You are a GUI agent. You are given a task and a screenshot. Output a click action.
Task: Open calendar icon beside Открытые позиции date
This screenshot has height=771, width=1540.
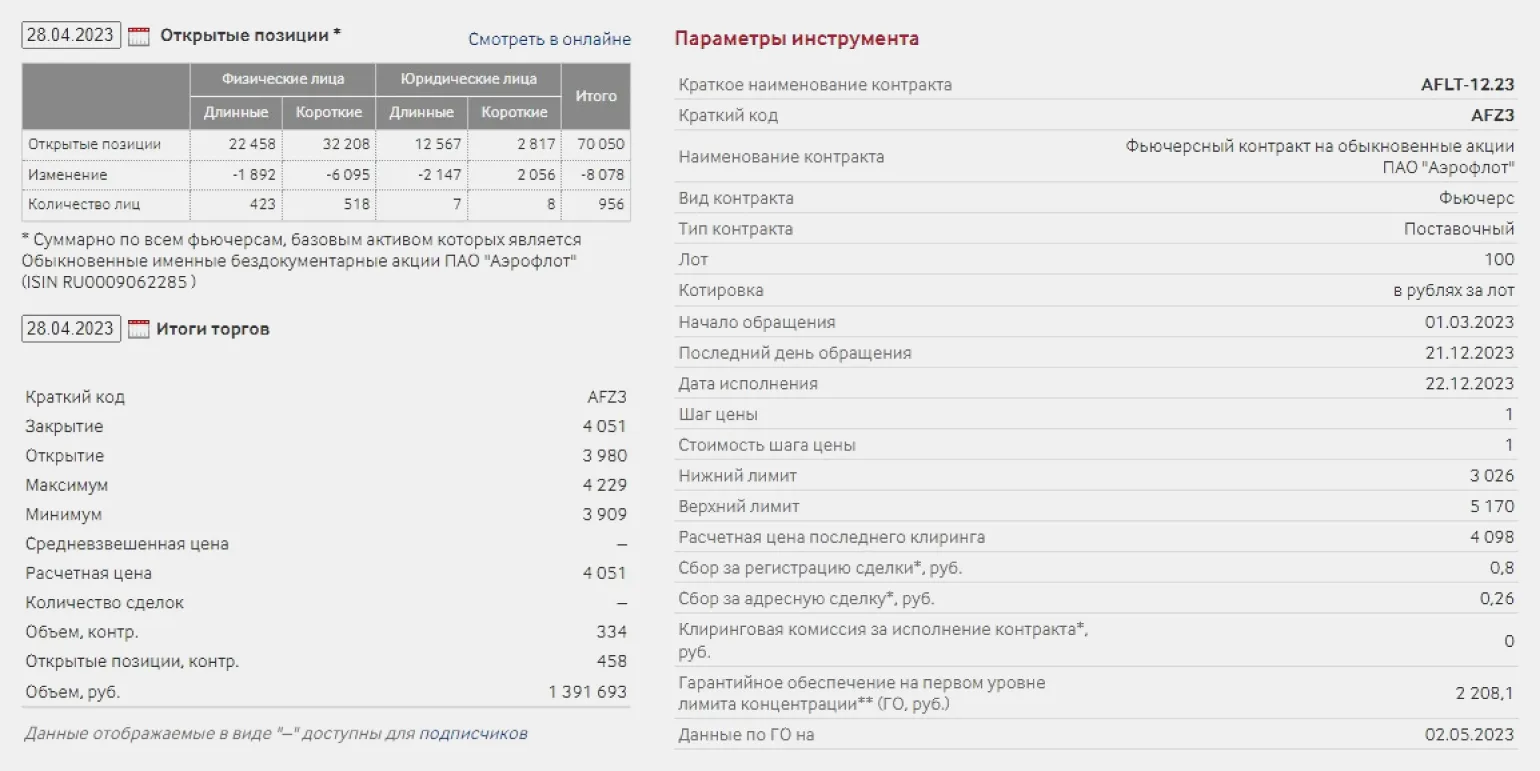pos(139,37)
